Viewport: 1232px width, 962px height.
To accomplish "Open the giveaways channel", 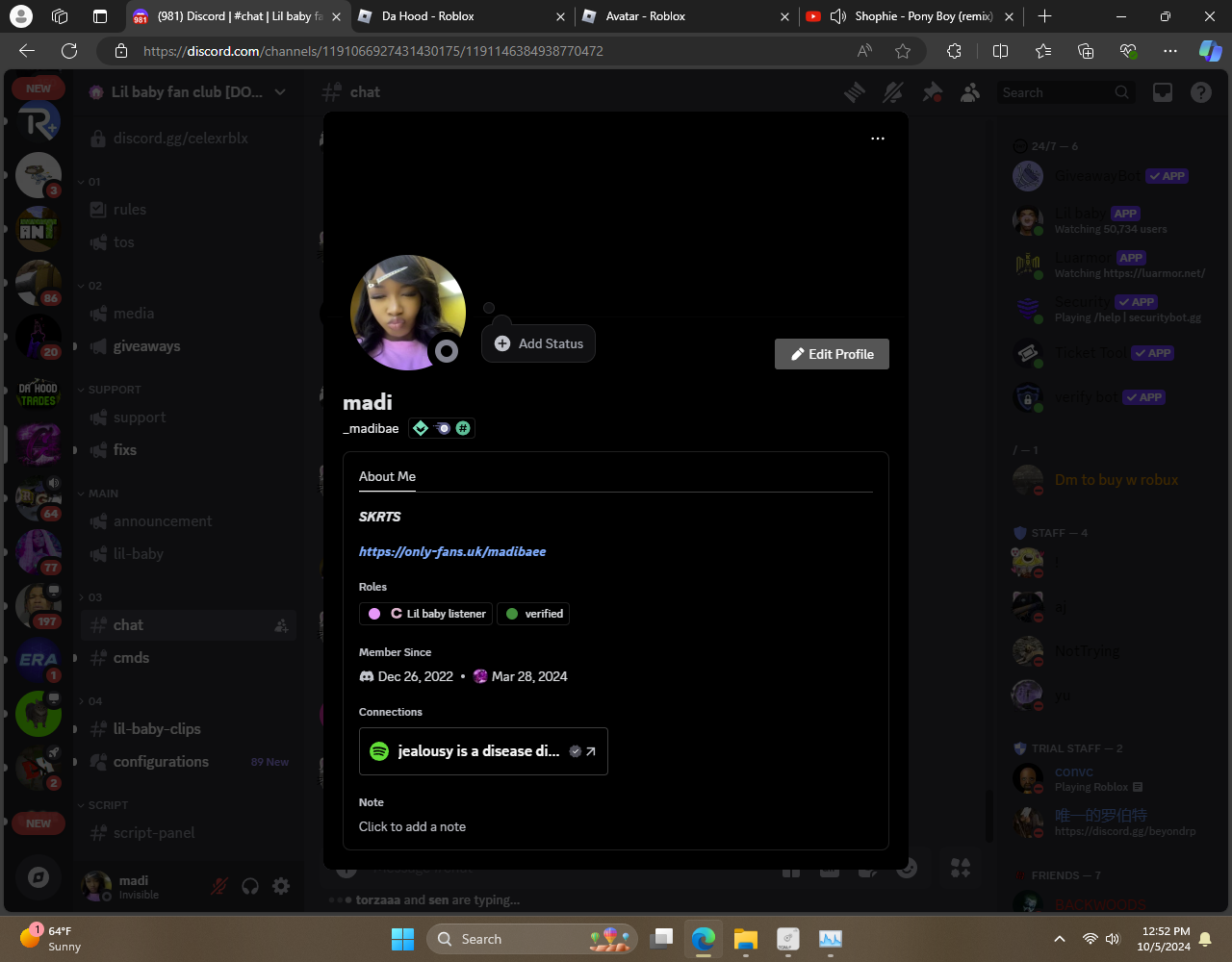I will tap(188, 346).
